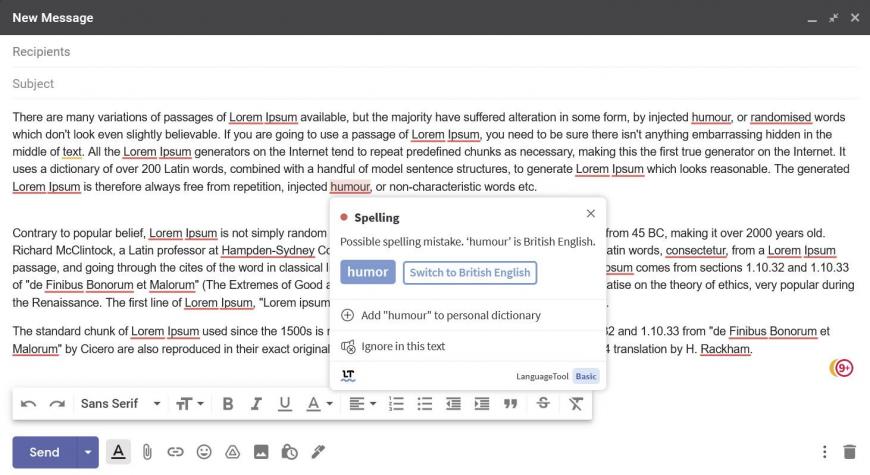The image size is (870, 475).
Task: Toggle underline formatting
Action: [285, 404]
